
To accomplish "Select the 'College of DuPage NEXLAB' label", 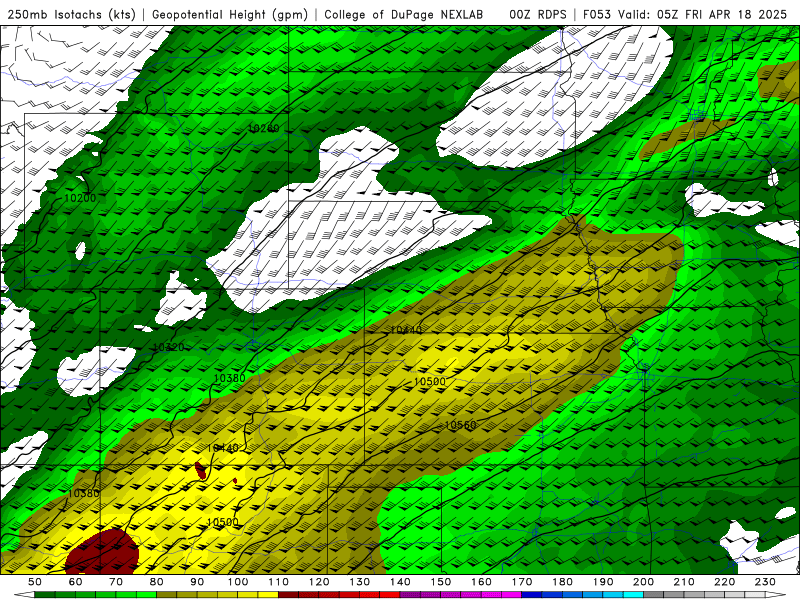I will click(x=404, y=14).
